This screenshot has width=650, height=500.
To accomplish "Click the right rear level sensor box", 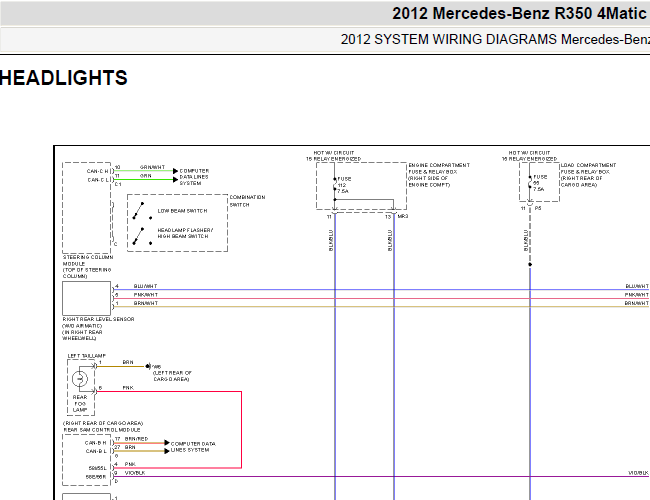I will click(87, 299).
